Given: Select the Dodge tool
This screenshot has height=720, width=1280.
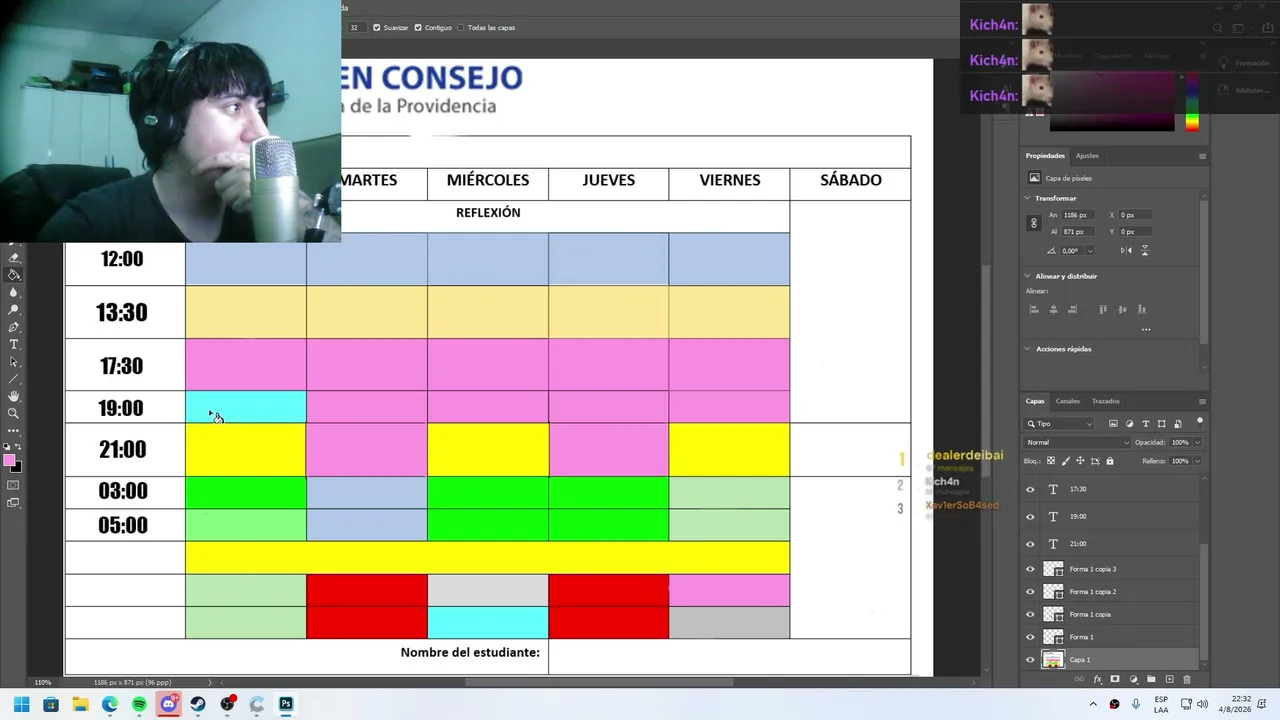Looking at the screenshot, I should (x=14, y=309).
